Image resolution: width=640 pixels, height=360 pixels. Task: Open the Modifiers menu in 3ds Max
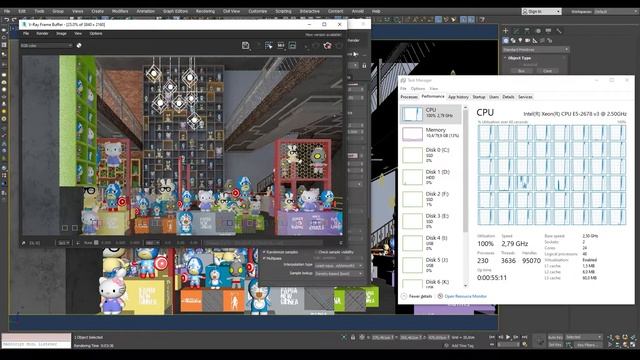(x=120, y=11)
